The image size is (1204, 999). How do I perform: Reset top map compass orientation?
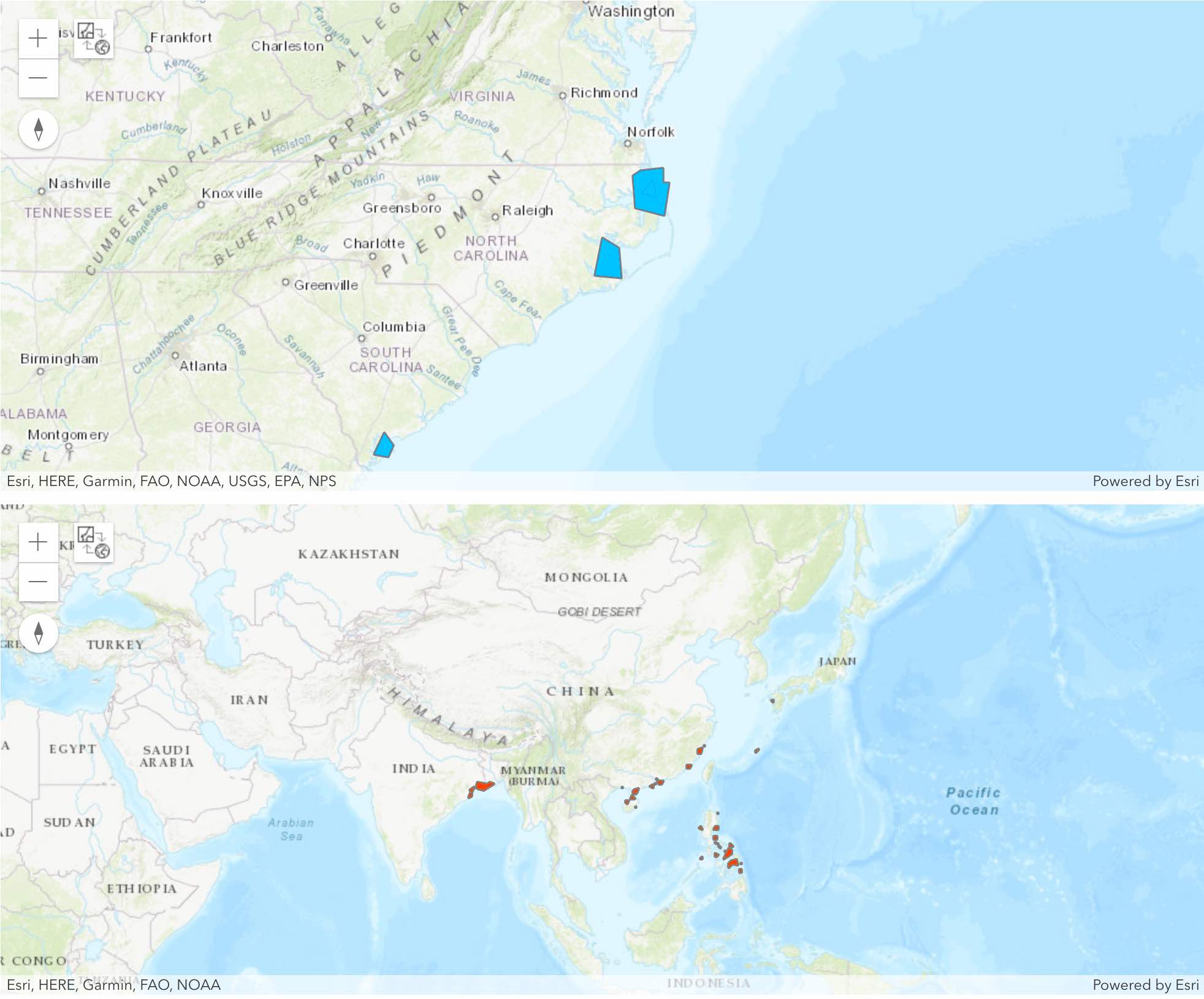39,129
